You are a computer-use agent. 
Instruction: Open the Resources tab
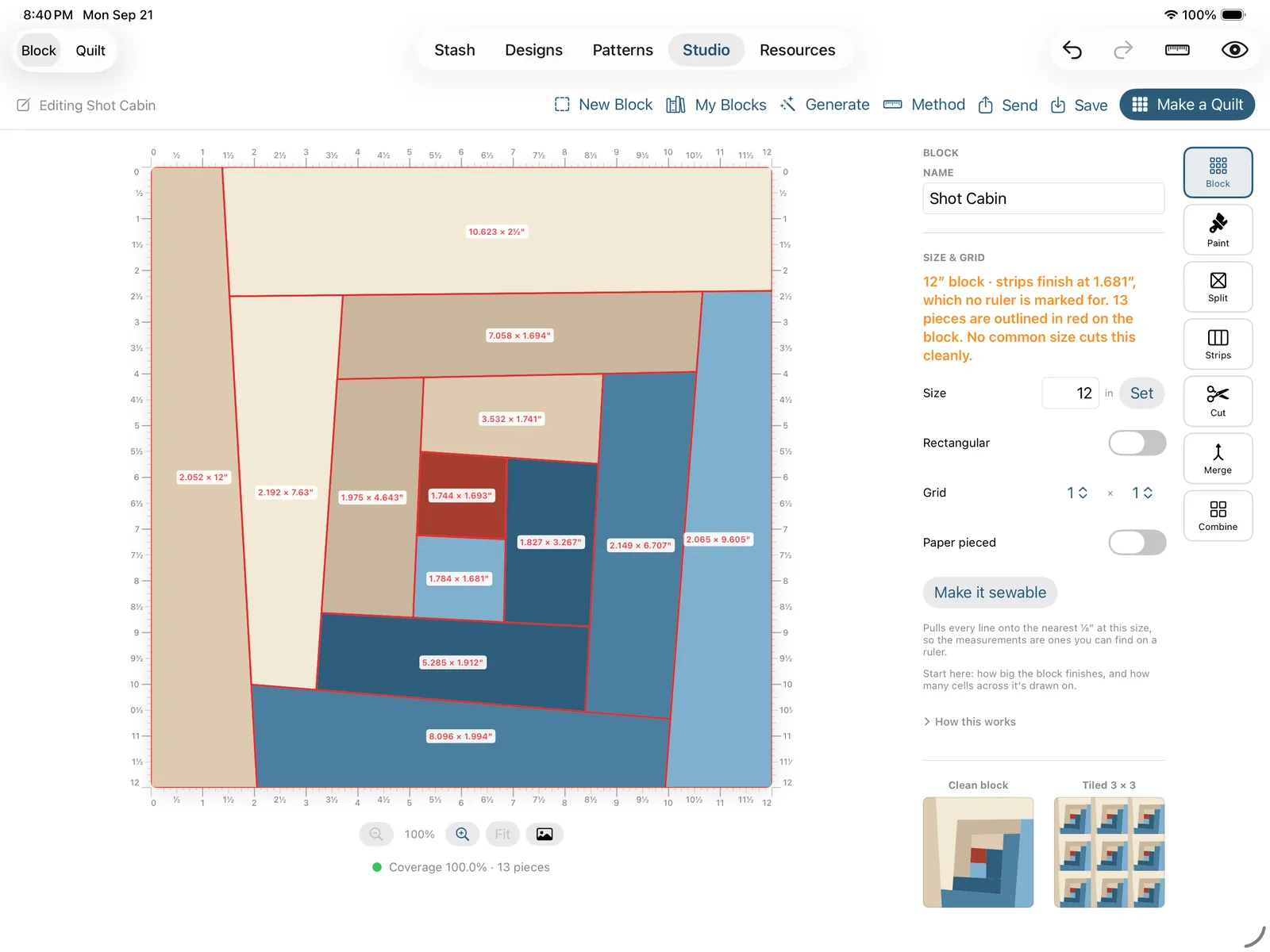[797, 50]
